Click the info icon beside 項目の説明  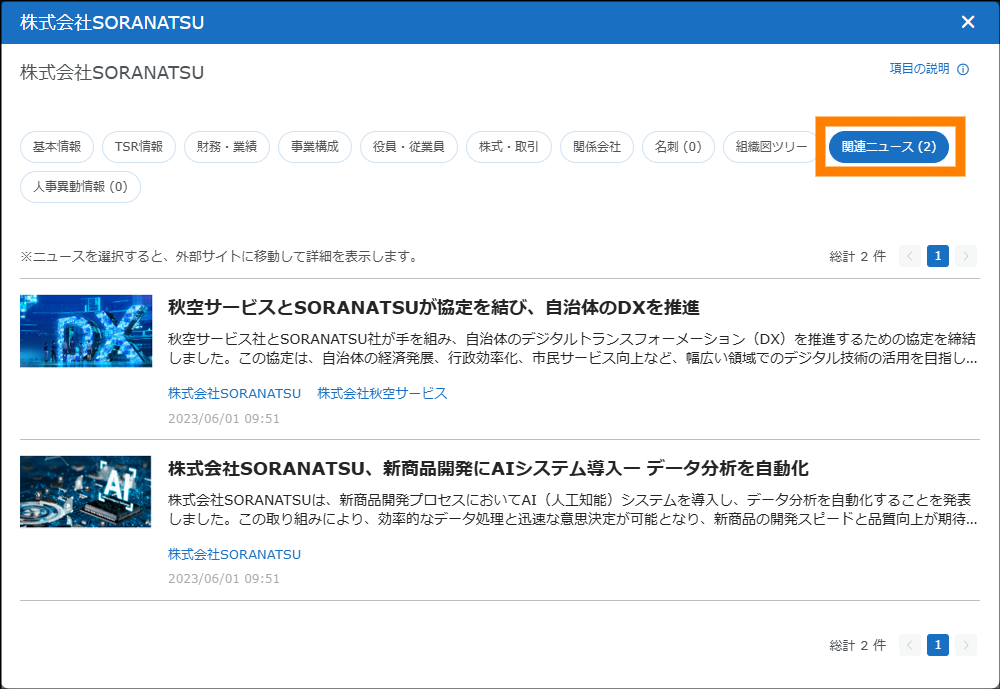(963, 70)
